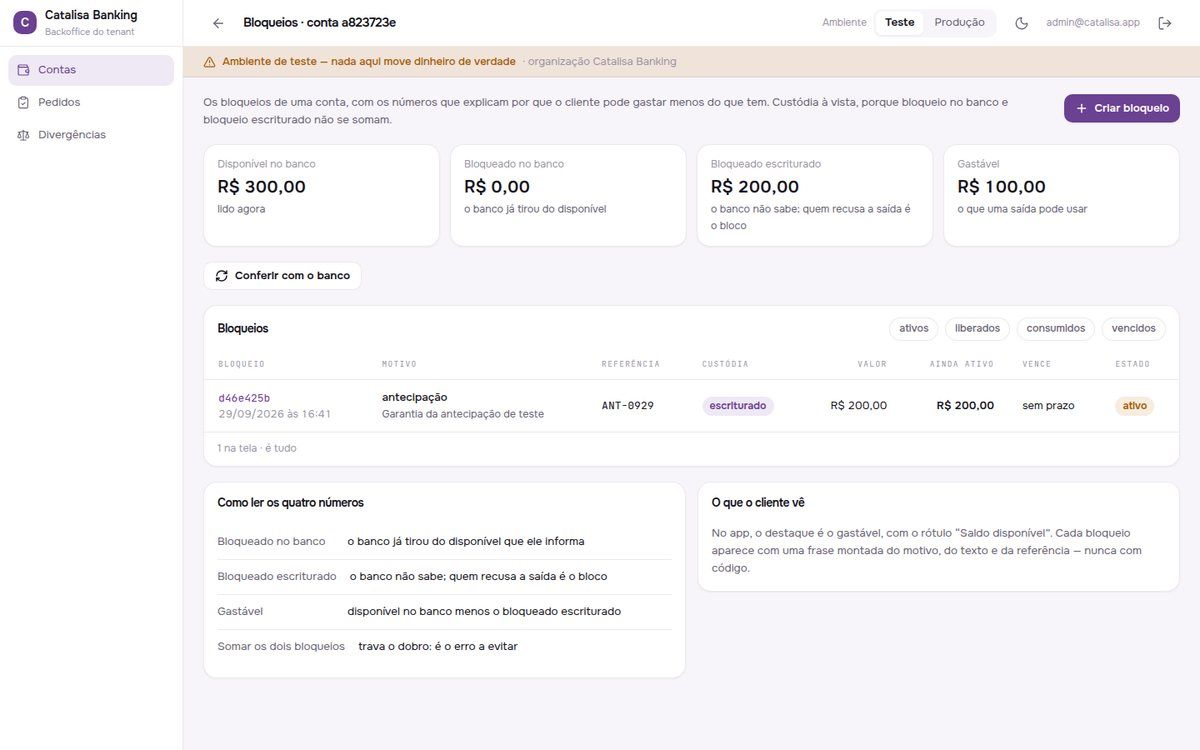Toggle dark mode with moon icon

pyautogui.click(x=1021, y=23)
